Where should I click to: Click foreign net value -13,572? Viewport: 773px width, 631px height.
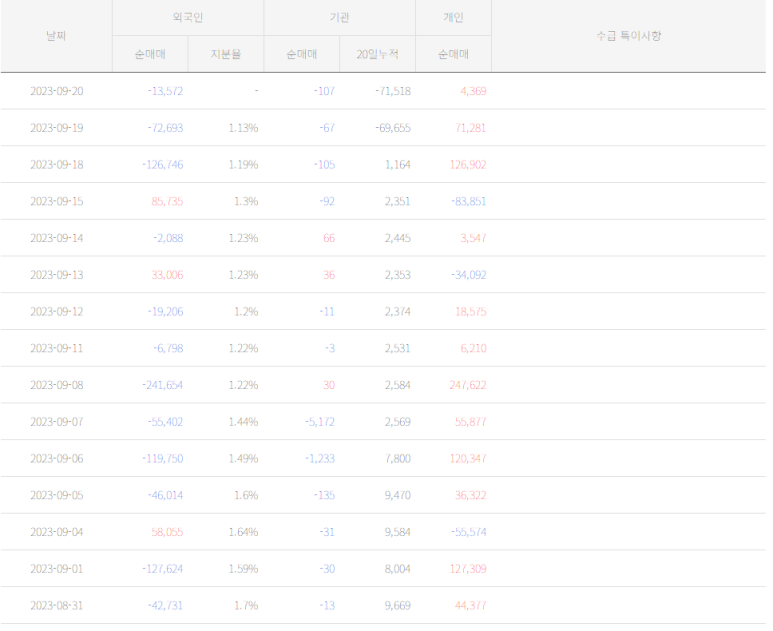coord(165,91)
